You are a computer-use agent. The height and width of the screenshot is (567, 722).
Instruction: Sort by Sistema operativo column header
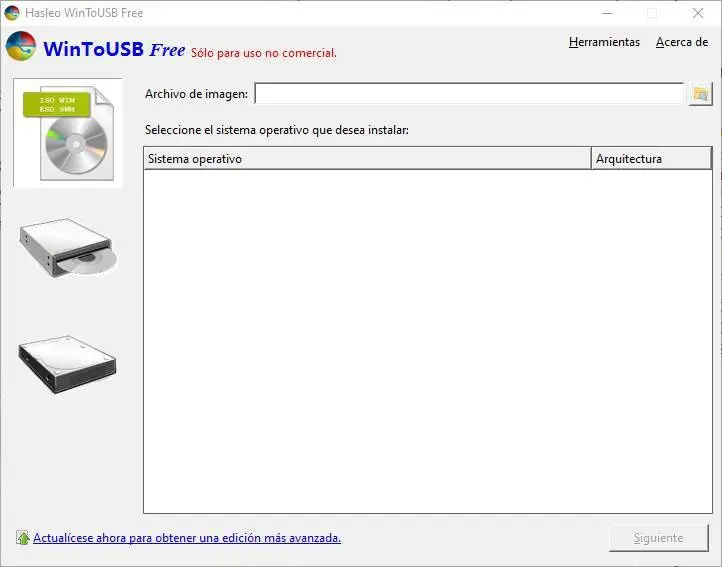[x=367, y=158]
